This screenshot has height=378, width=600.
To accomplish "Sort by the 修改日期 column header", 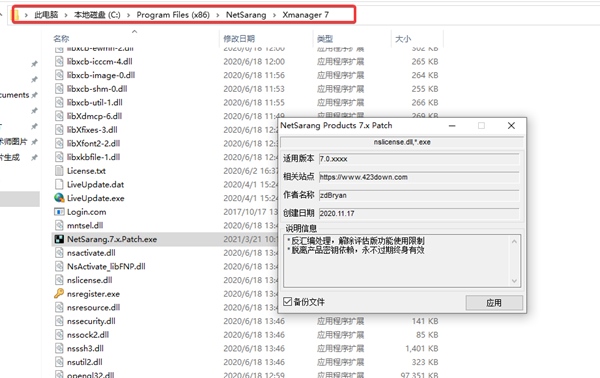I will (239, 39).
